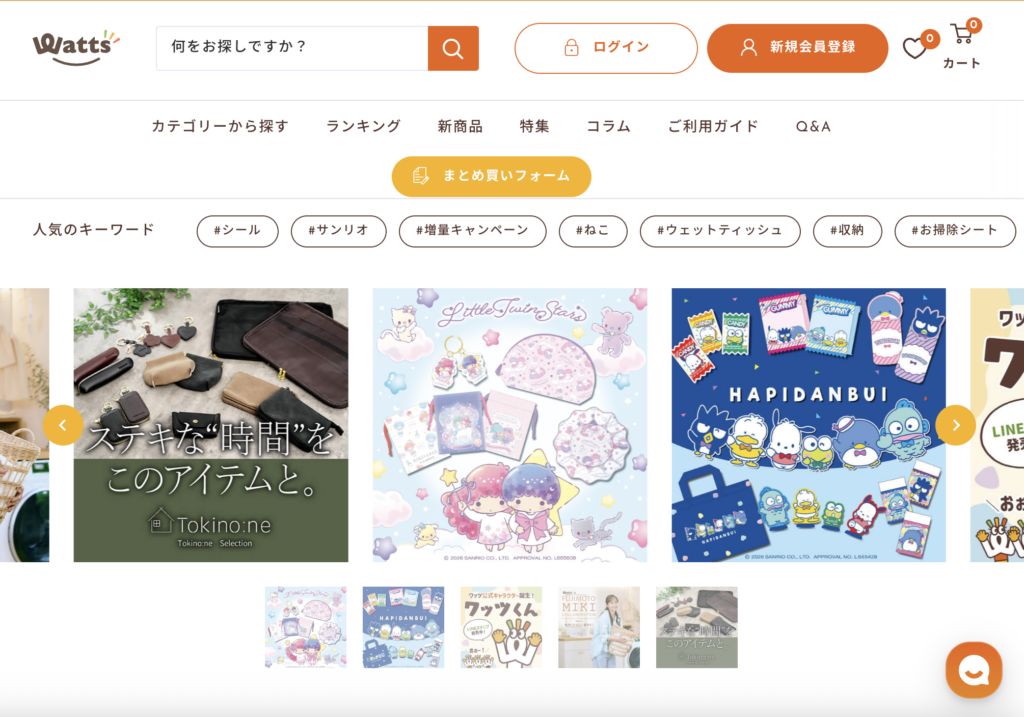
Task: Open the shopping cart icon
Action: point(961,34)
